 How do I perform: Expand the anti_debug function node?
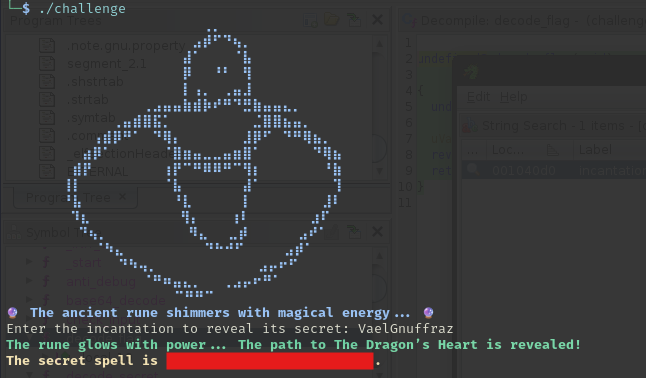click(29, 281)
